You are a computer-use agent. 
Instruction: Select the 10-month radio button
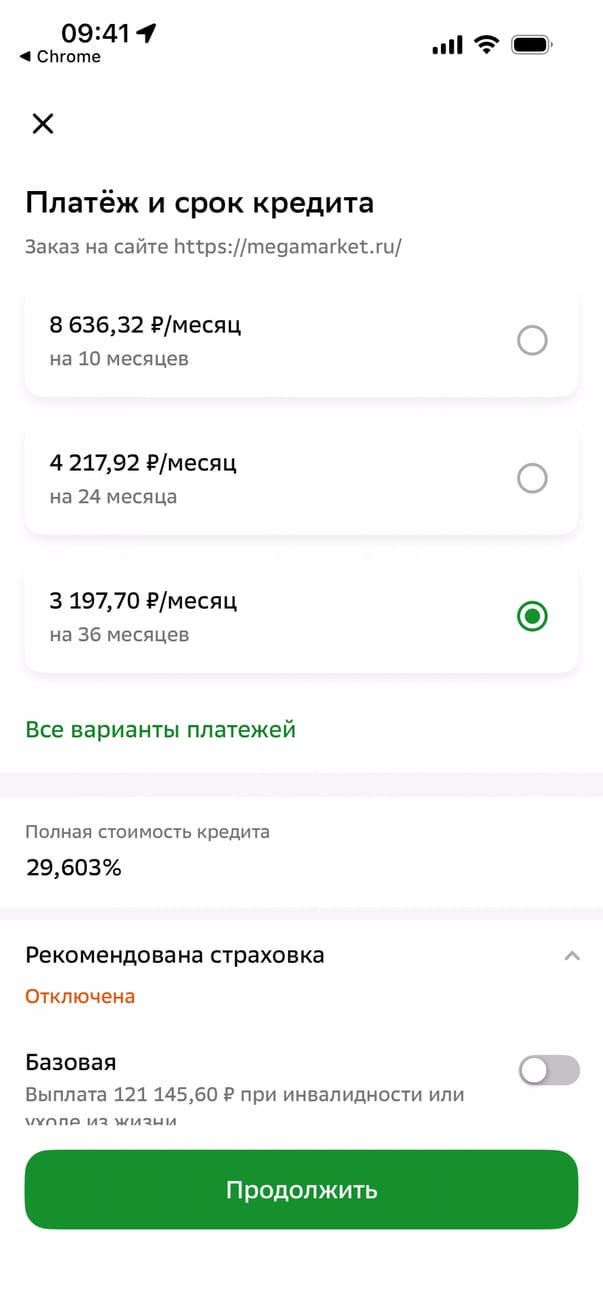532,341
